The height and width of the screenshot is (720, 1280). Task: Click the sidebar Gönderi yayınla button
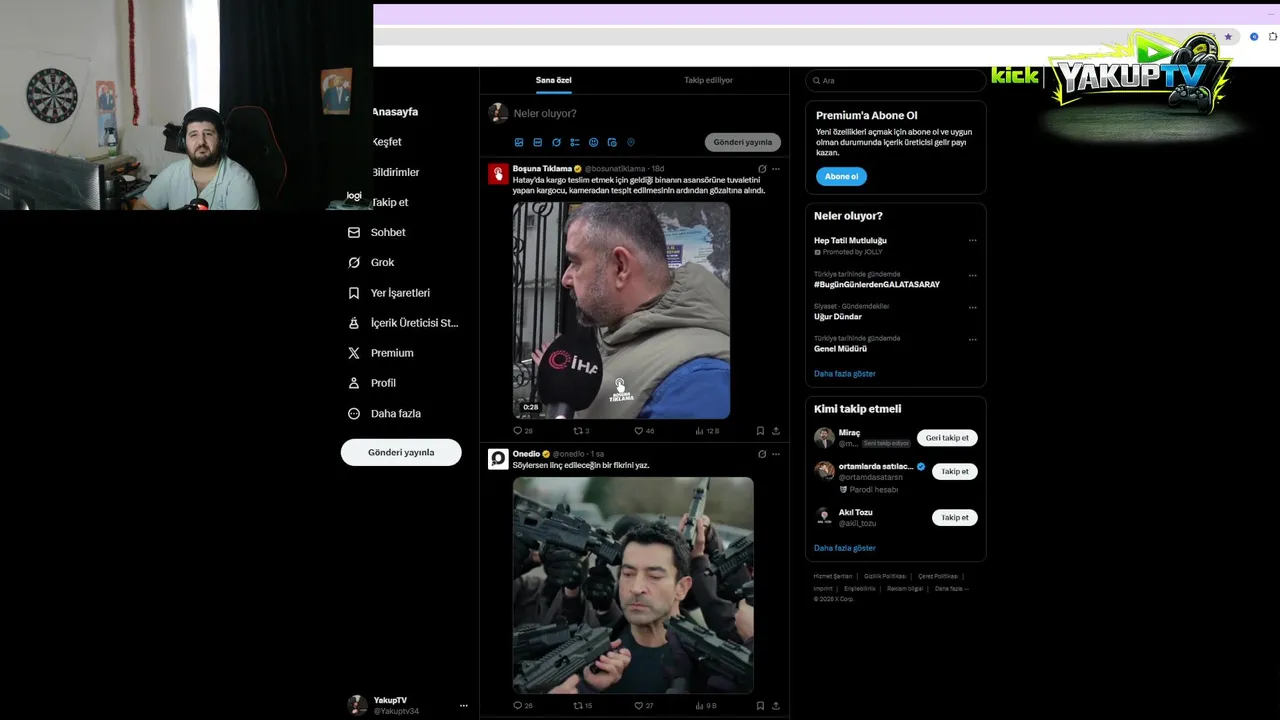[401, 452]
